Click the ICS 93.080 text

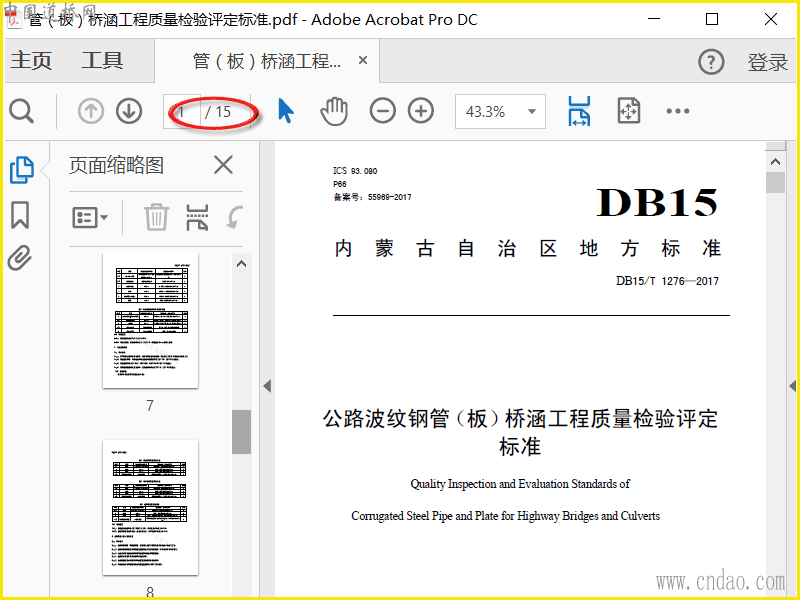click(355, 171)
